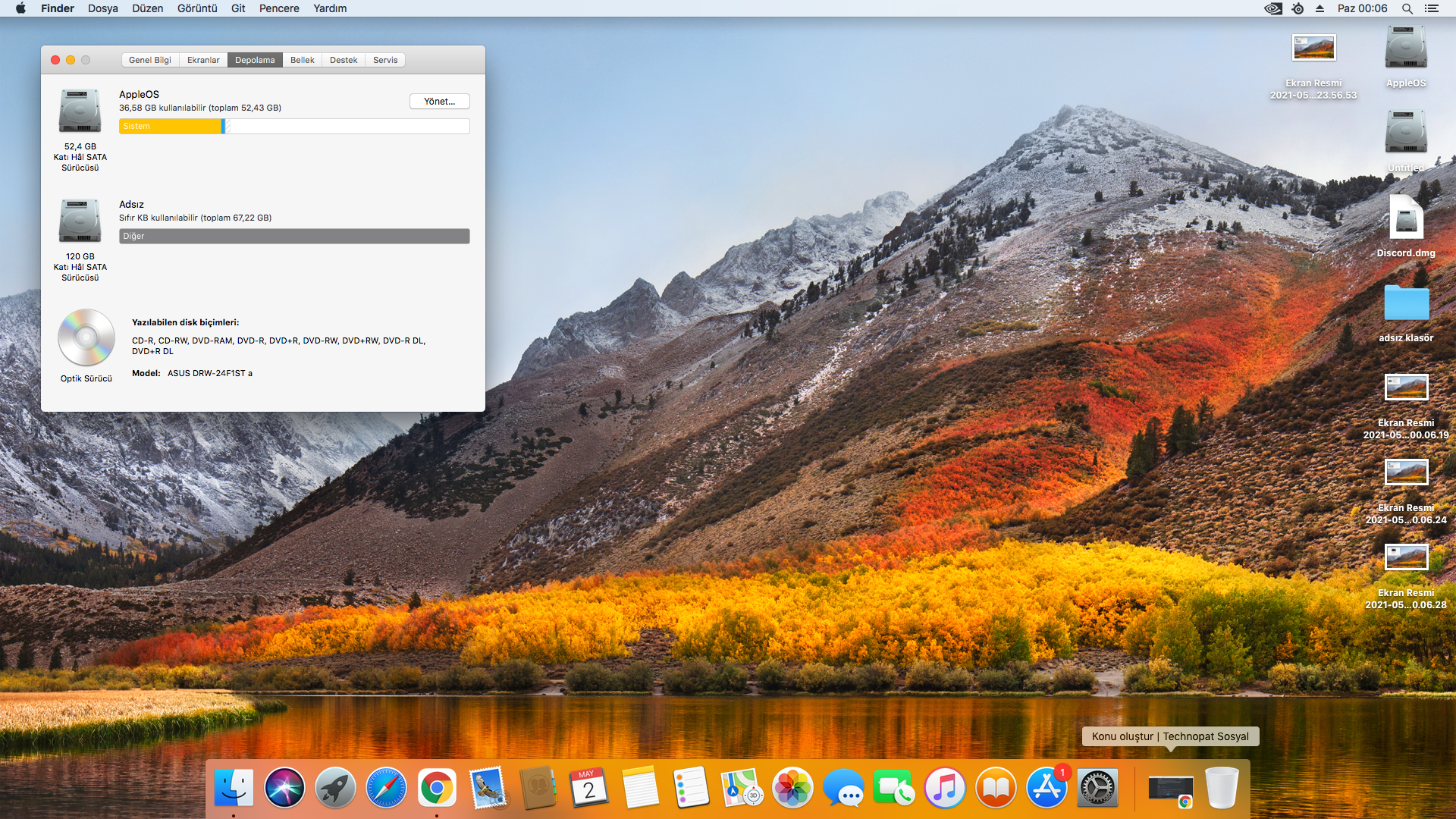Open Google Chrome in the dock
The image size is (1456, 819).
point(437,788)
